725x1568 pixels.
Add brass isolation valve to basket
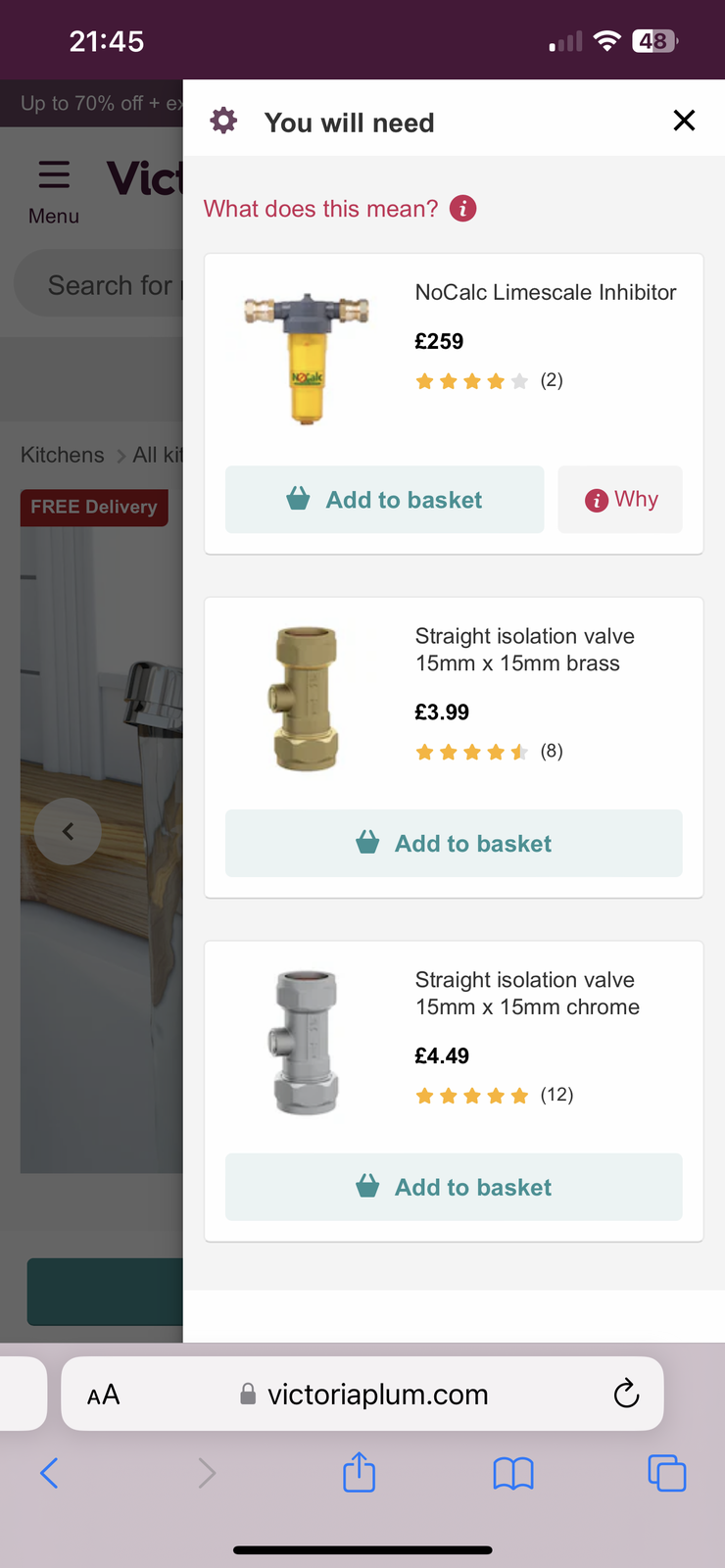point(454,843)
